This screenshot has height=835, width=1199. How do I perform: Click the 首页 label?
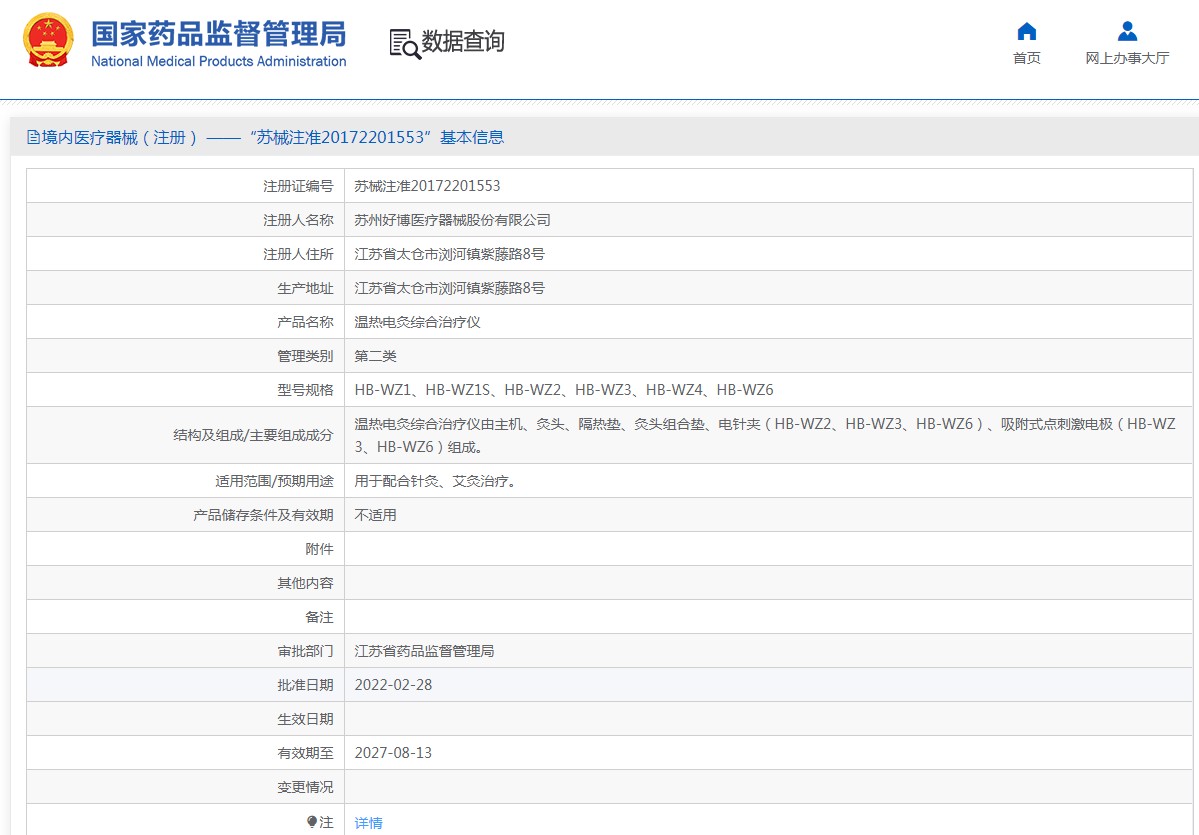coord(1026,58)
